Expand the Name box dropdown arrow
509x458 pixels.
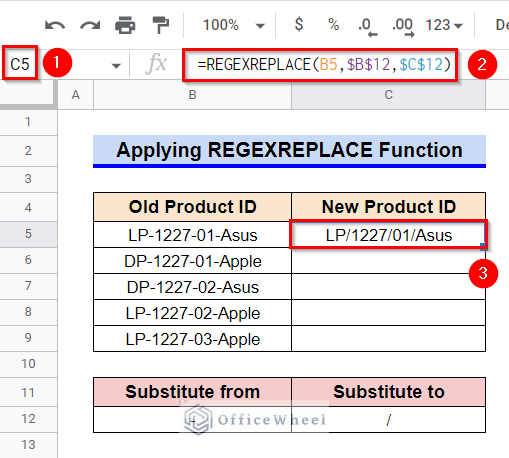click(116, 66)
